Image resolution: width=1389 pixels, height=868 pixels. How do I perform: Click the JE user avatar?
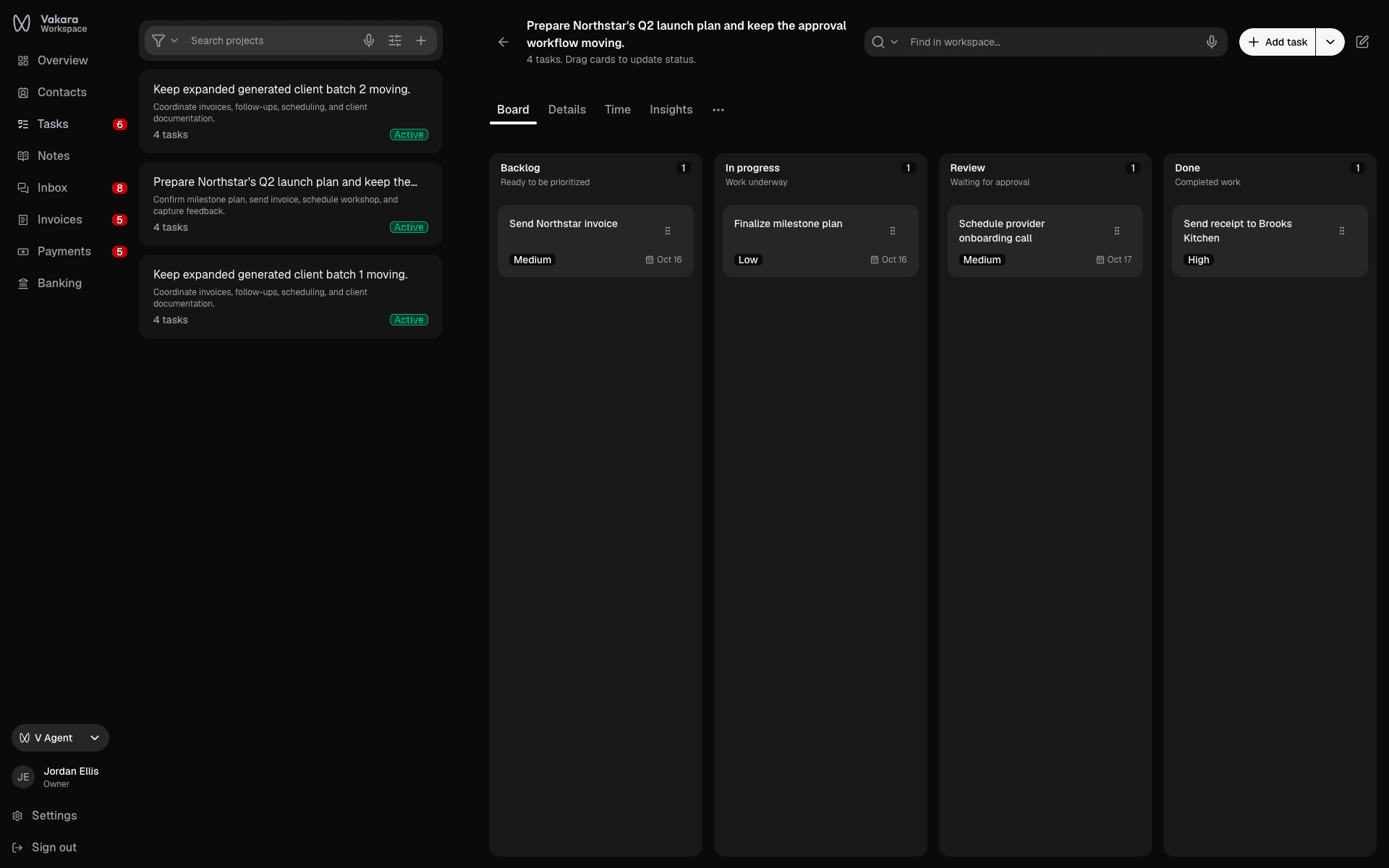coord(23,777)
